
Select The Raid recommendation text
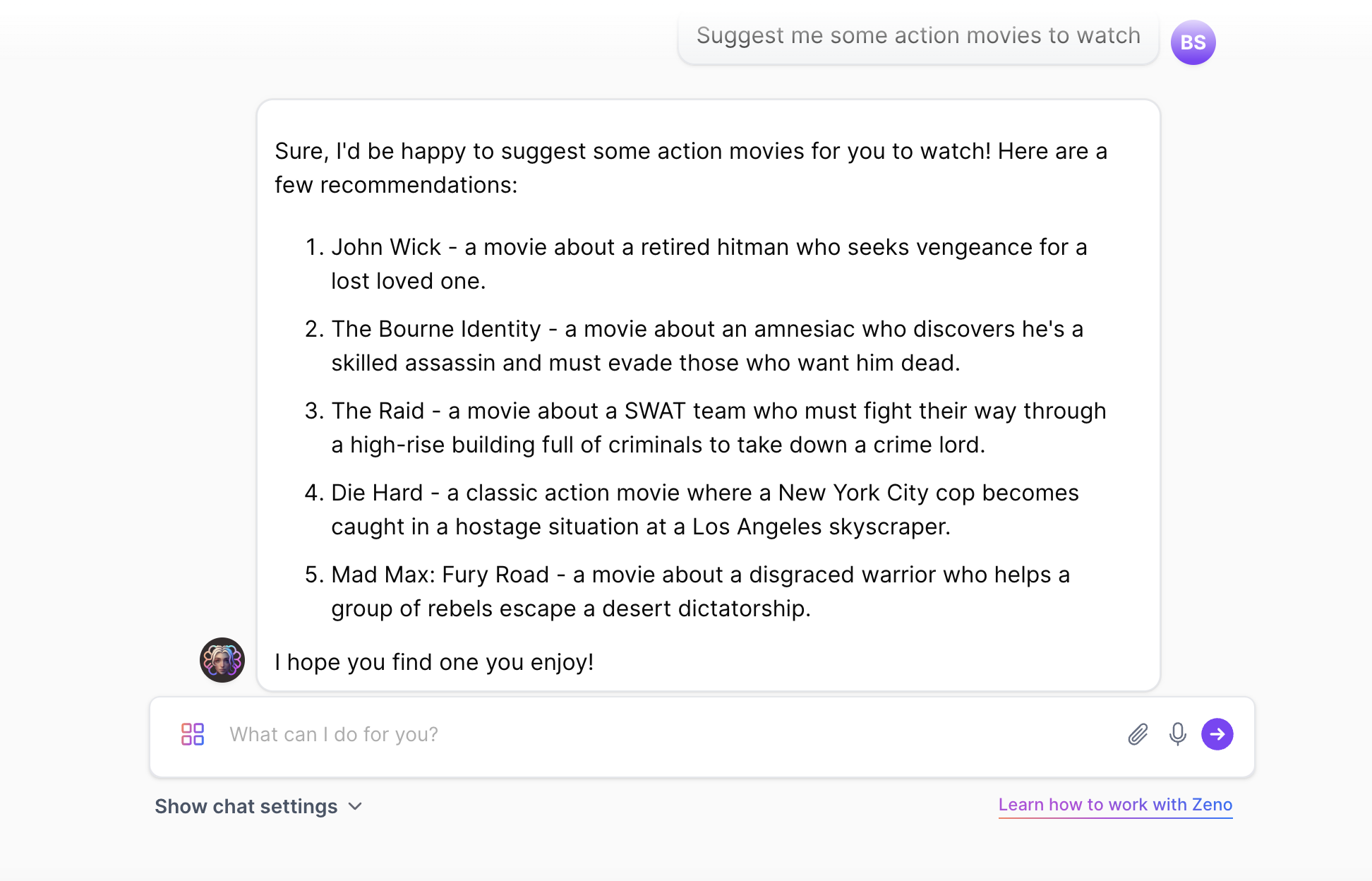[x=720, y=427]
